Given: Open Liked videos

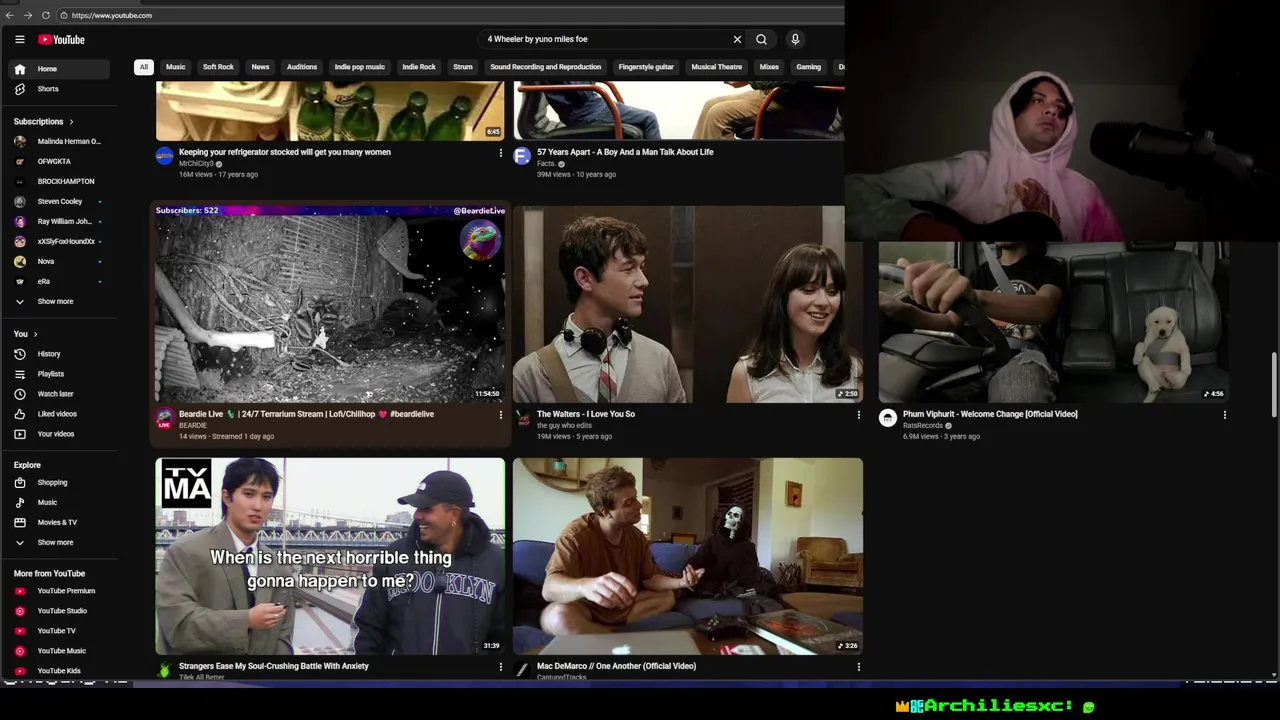Looking at the screenshot, I should coord(59,414).
